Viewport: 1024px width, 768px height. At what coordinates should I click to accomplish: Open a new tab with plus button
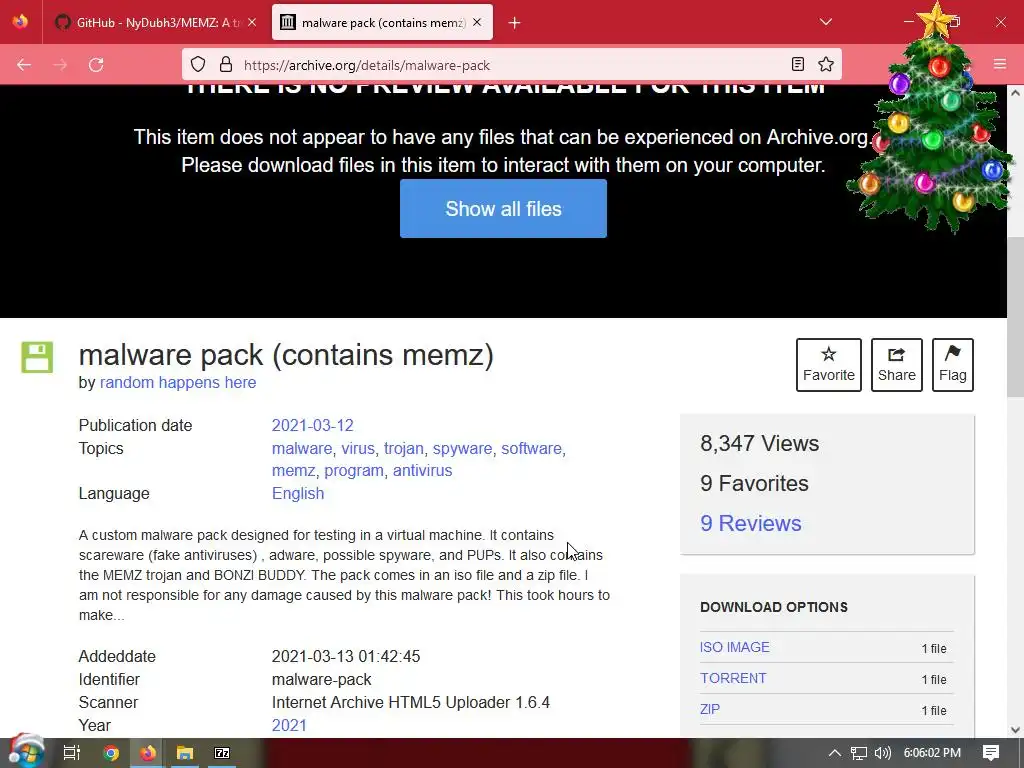[x=515, y=23]
